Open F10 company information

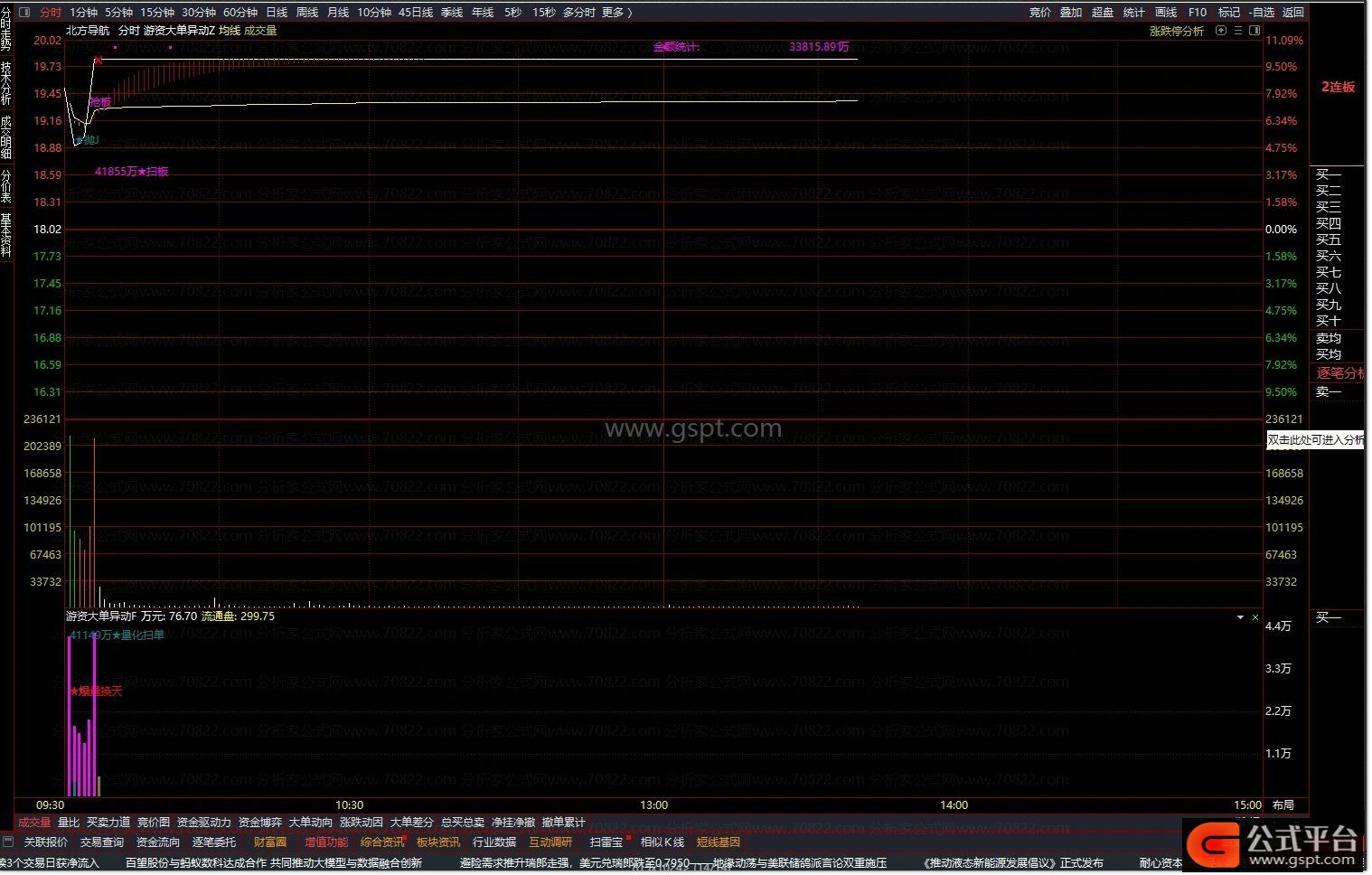1198,12
